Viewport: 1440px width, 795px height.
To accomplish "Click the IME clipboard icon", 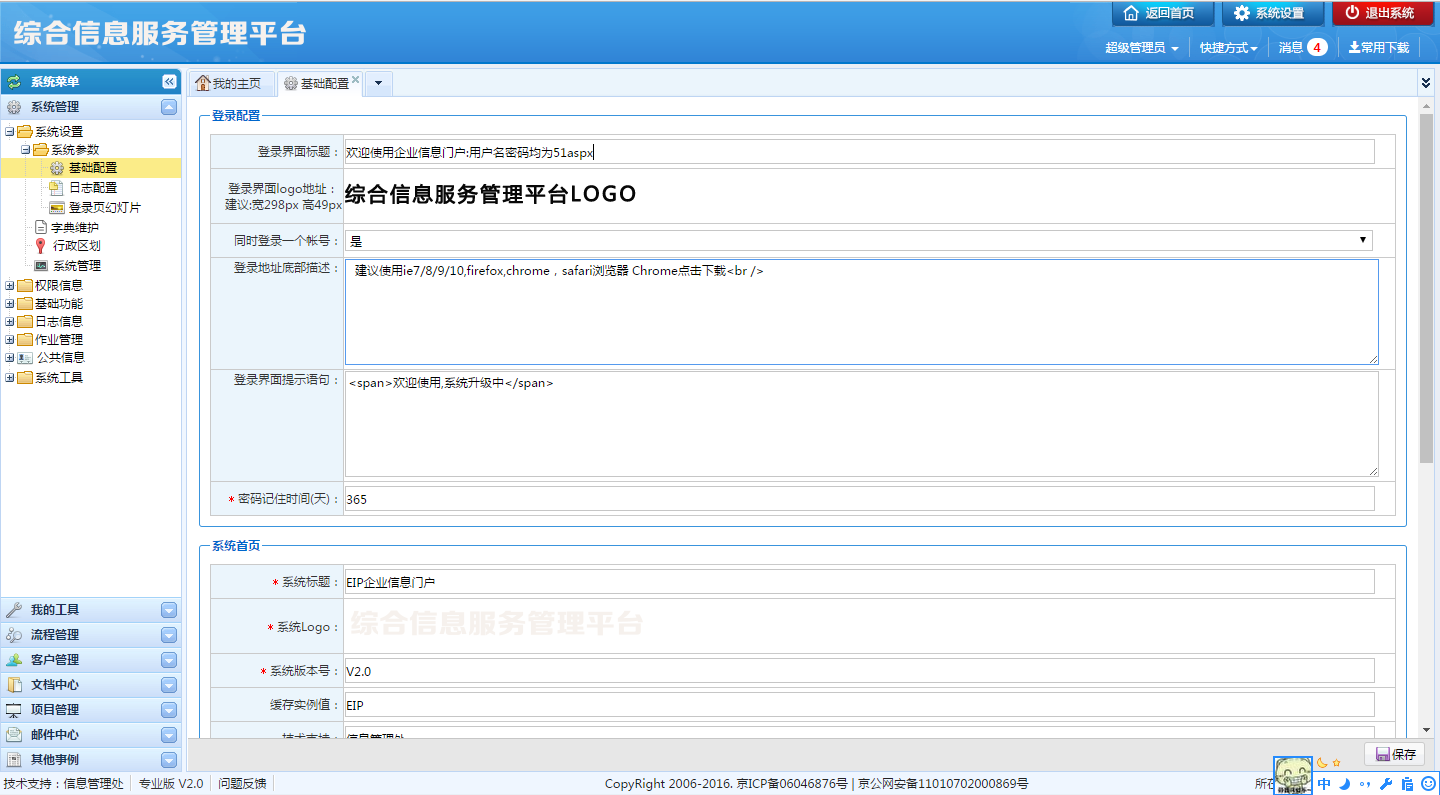I will 1407,784.
